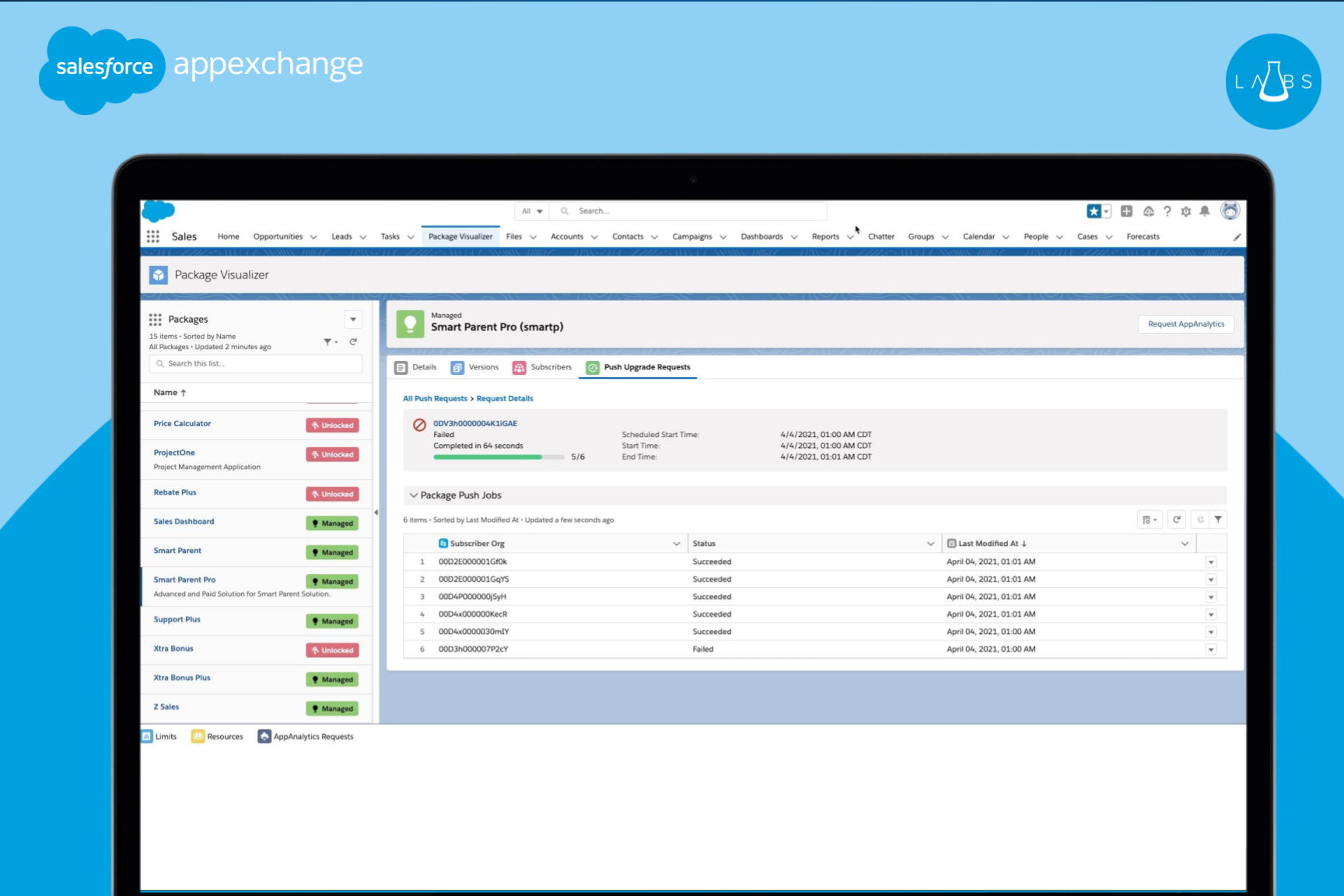Open the Notifications bell
1344x896 pixels.
(x=1204, y=212)
